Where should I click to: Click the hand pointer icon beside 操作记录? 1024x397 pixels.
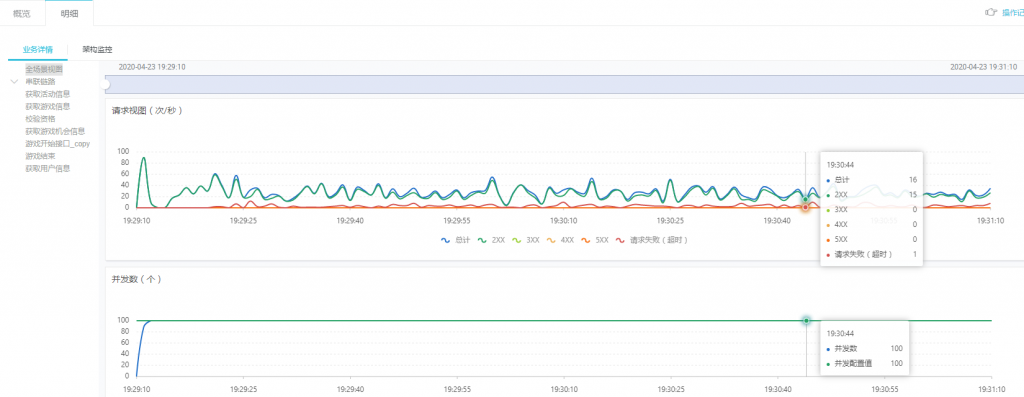tap(991, 12)
